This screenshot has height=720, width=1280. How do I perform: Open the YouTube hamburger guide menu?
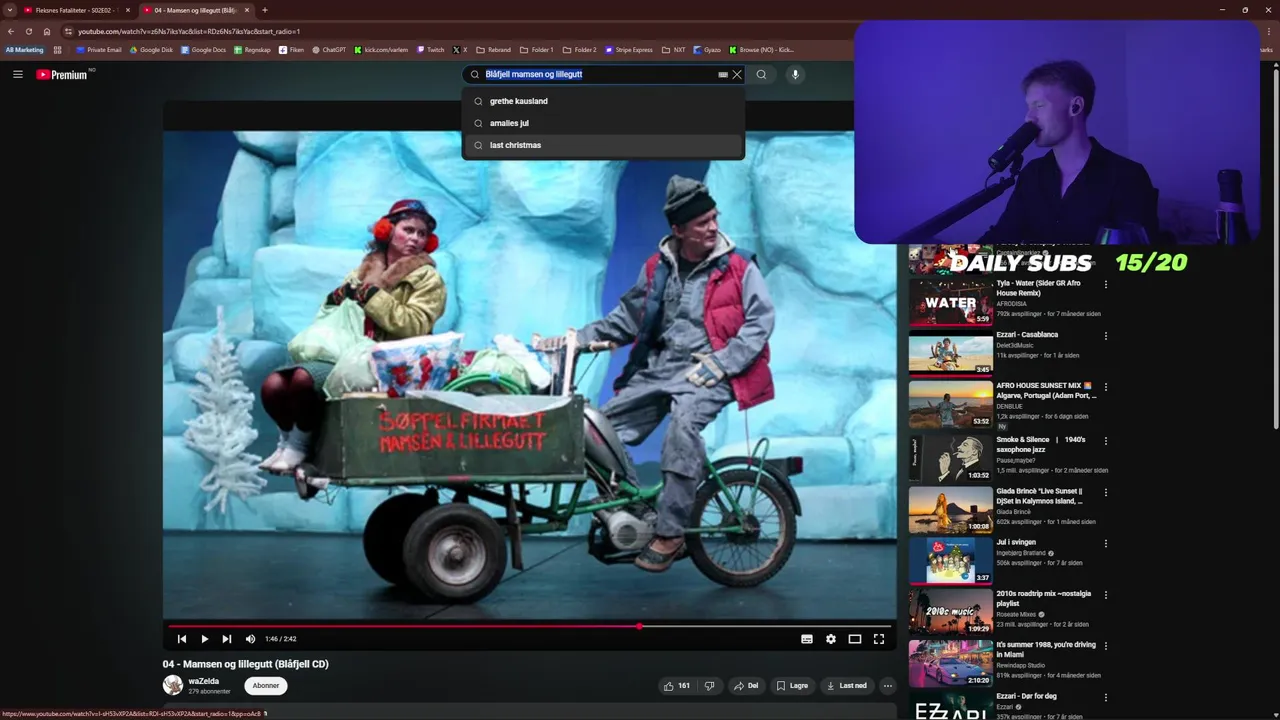17,74
